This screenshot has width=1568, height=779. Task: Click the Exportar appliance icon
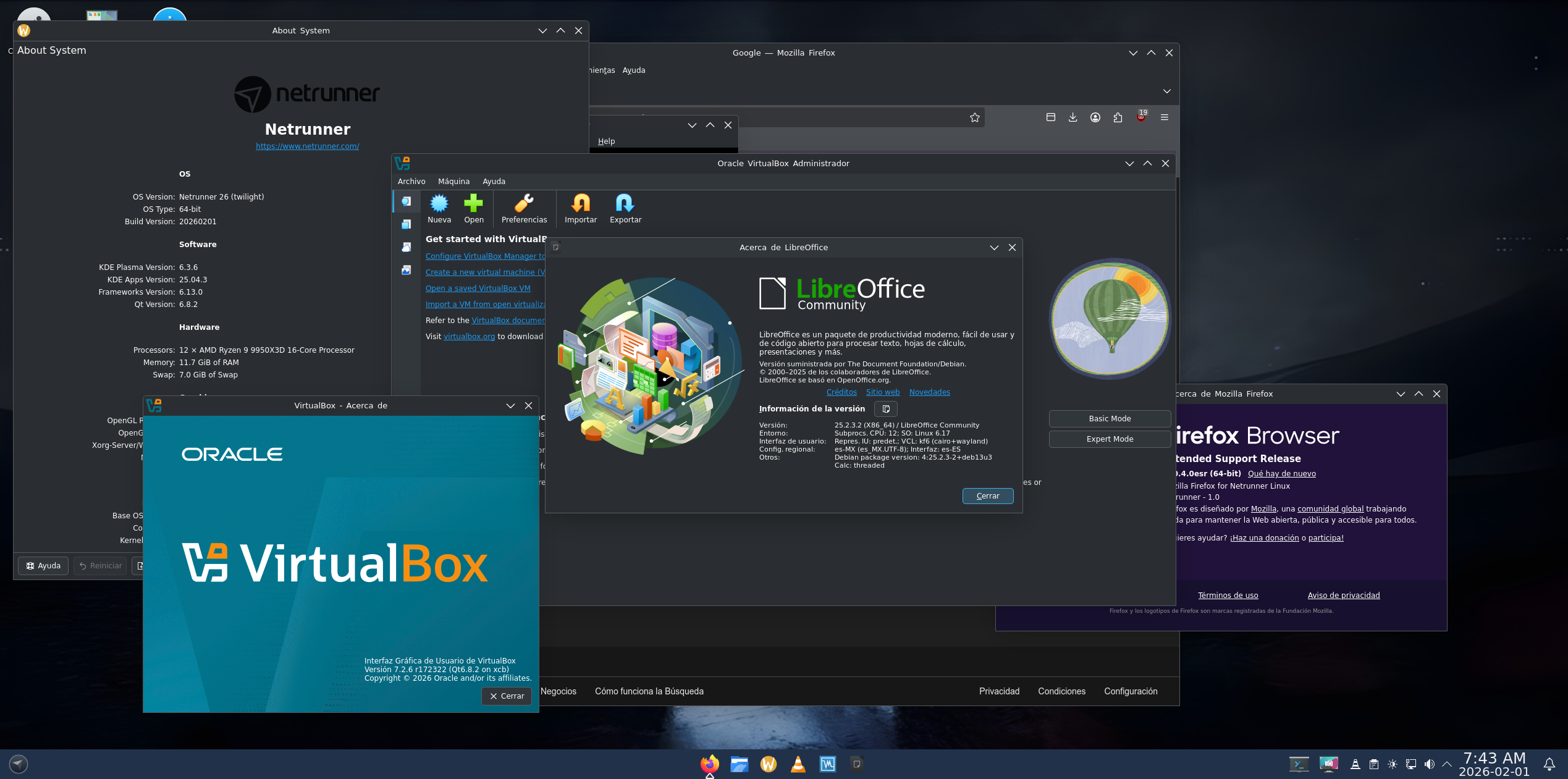pos(625,203)
